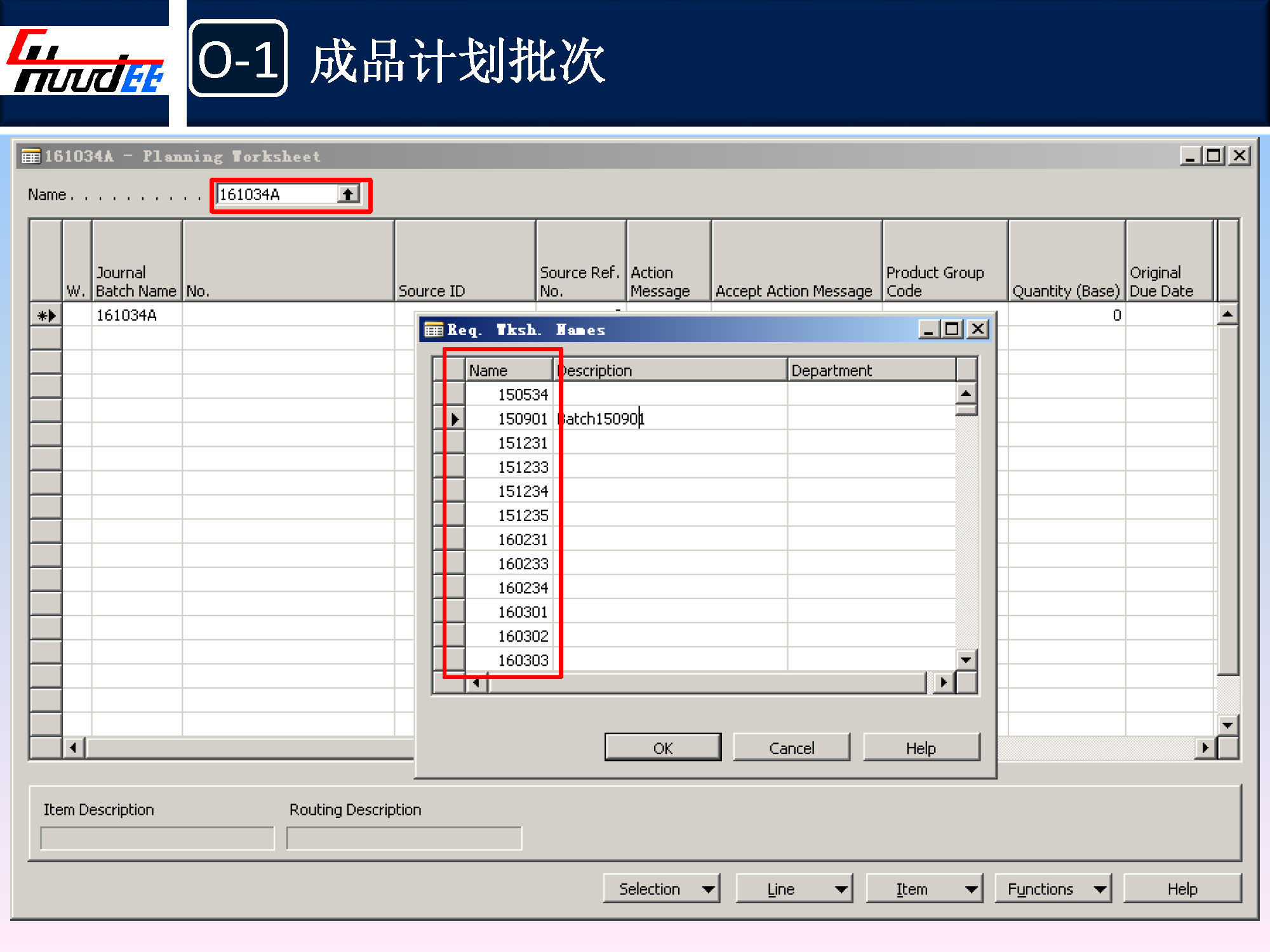1270x952 pixels.
Task: Click Help button in names dialog
Action: pyautogui.click(x=920, y=748)
